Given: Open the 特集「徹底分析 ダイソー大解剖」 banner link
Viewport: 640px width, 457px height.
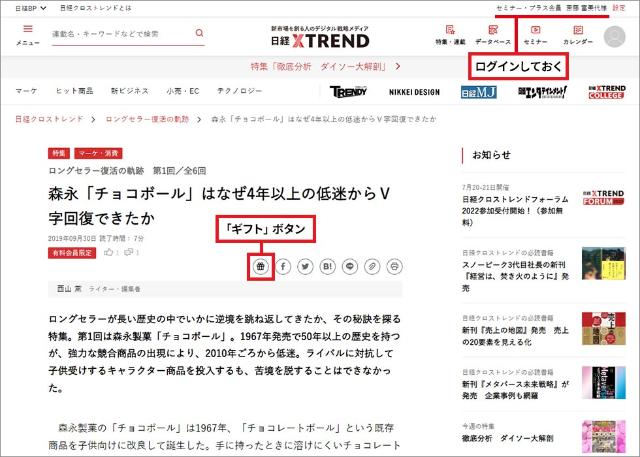Looking at the screenshot, I should 319,64.
